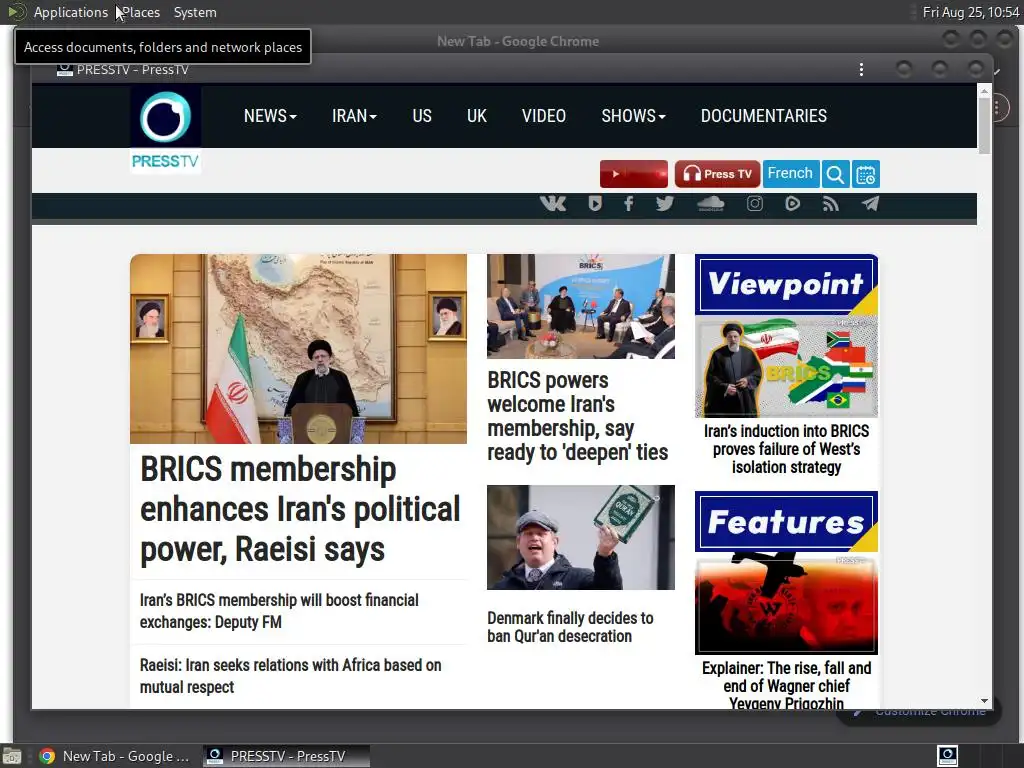Image resolution: width=1024 pixels, height=768 pixels.
Task: Open the Instagram social icon
Action: 755,204
